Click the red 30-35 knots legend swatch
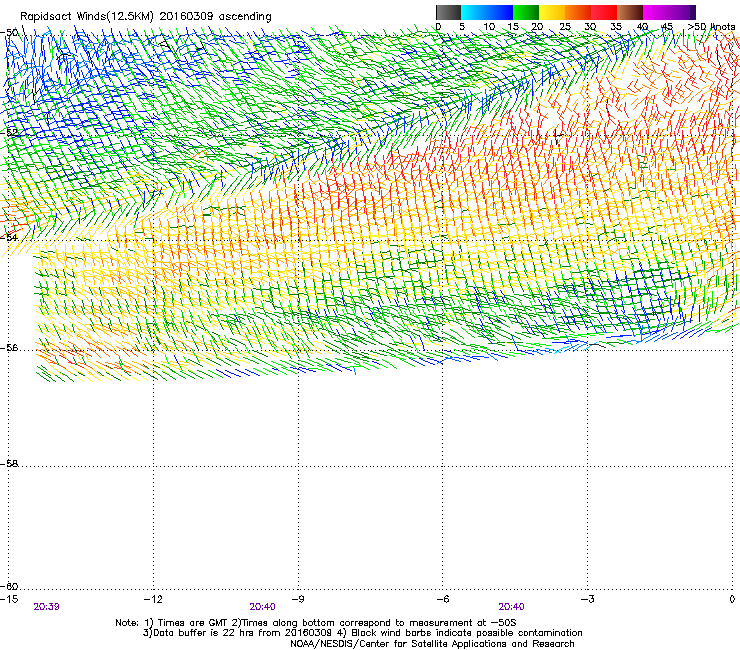The image size is (740, 650). (x=604, y=12)
